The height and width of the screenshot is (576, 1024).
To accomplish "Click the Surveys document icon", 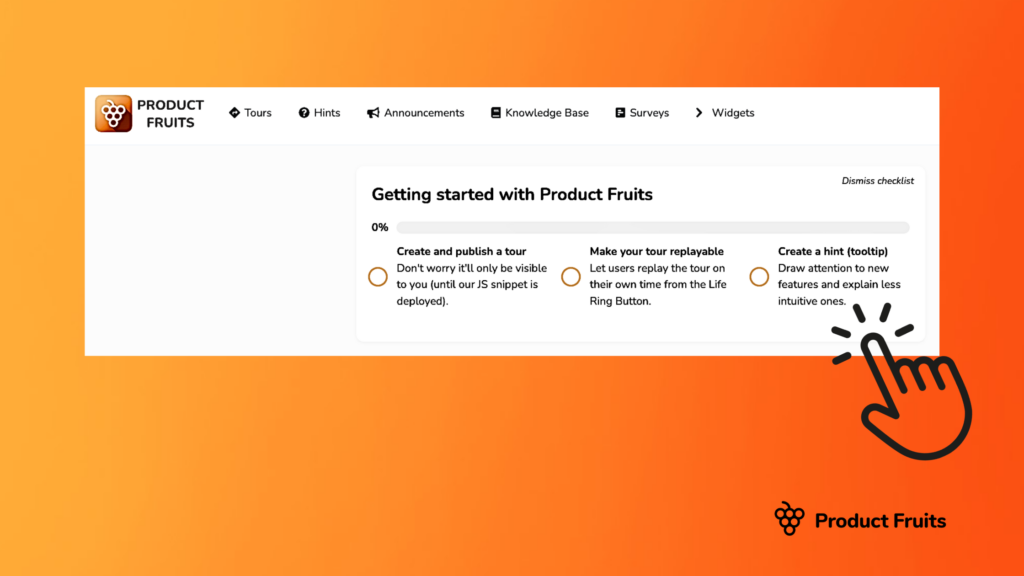I will [x=619, y=112].
